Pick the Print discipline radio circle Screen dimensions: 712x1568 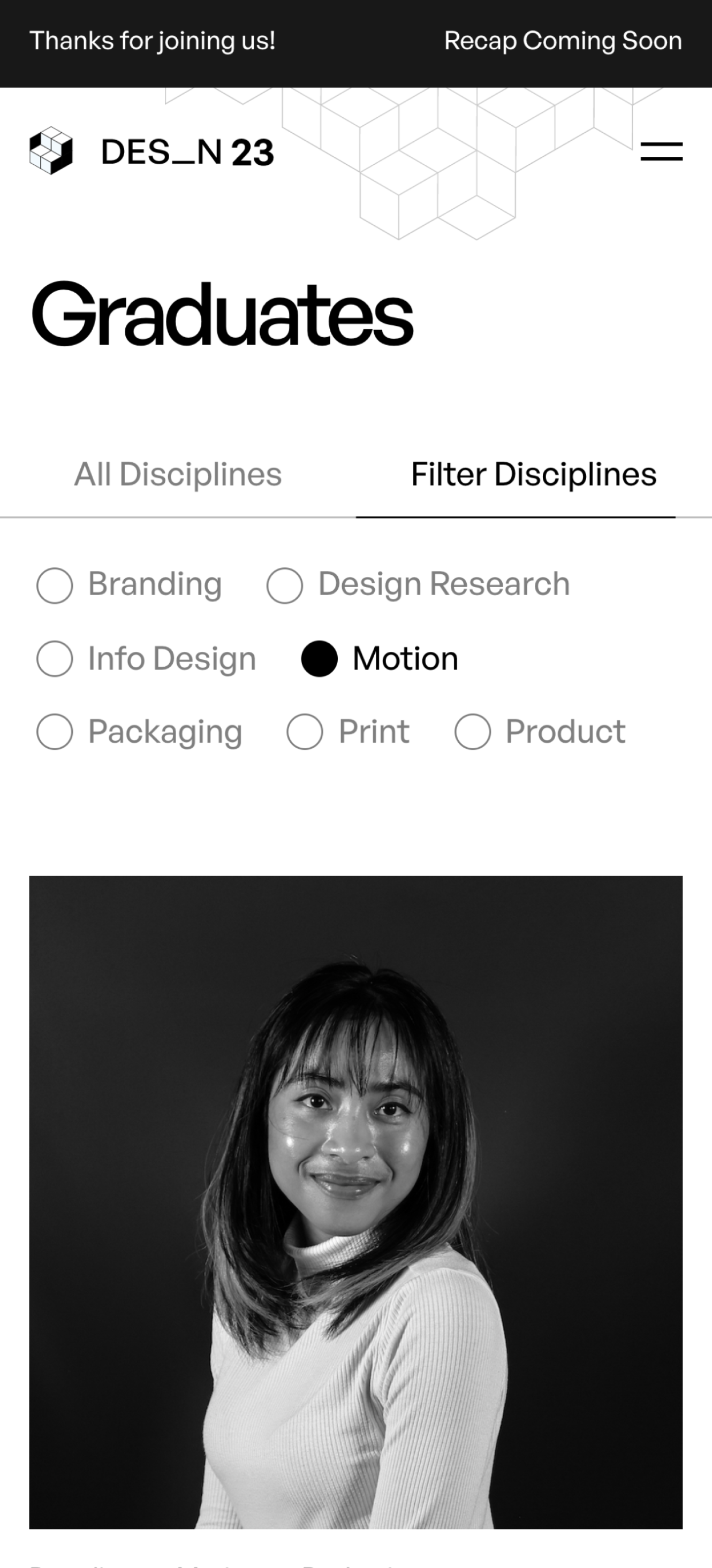pos(305,732)
